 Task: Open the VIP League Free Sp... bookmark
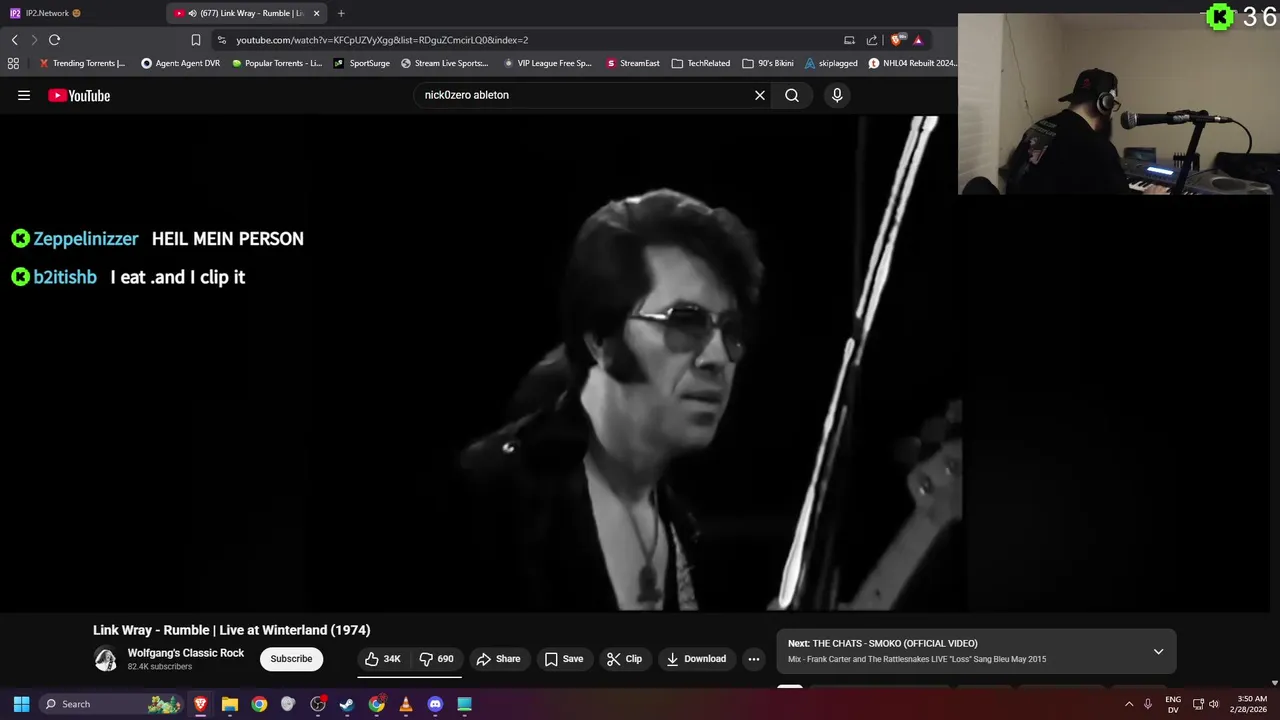548,63
